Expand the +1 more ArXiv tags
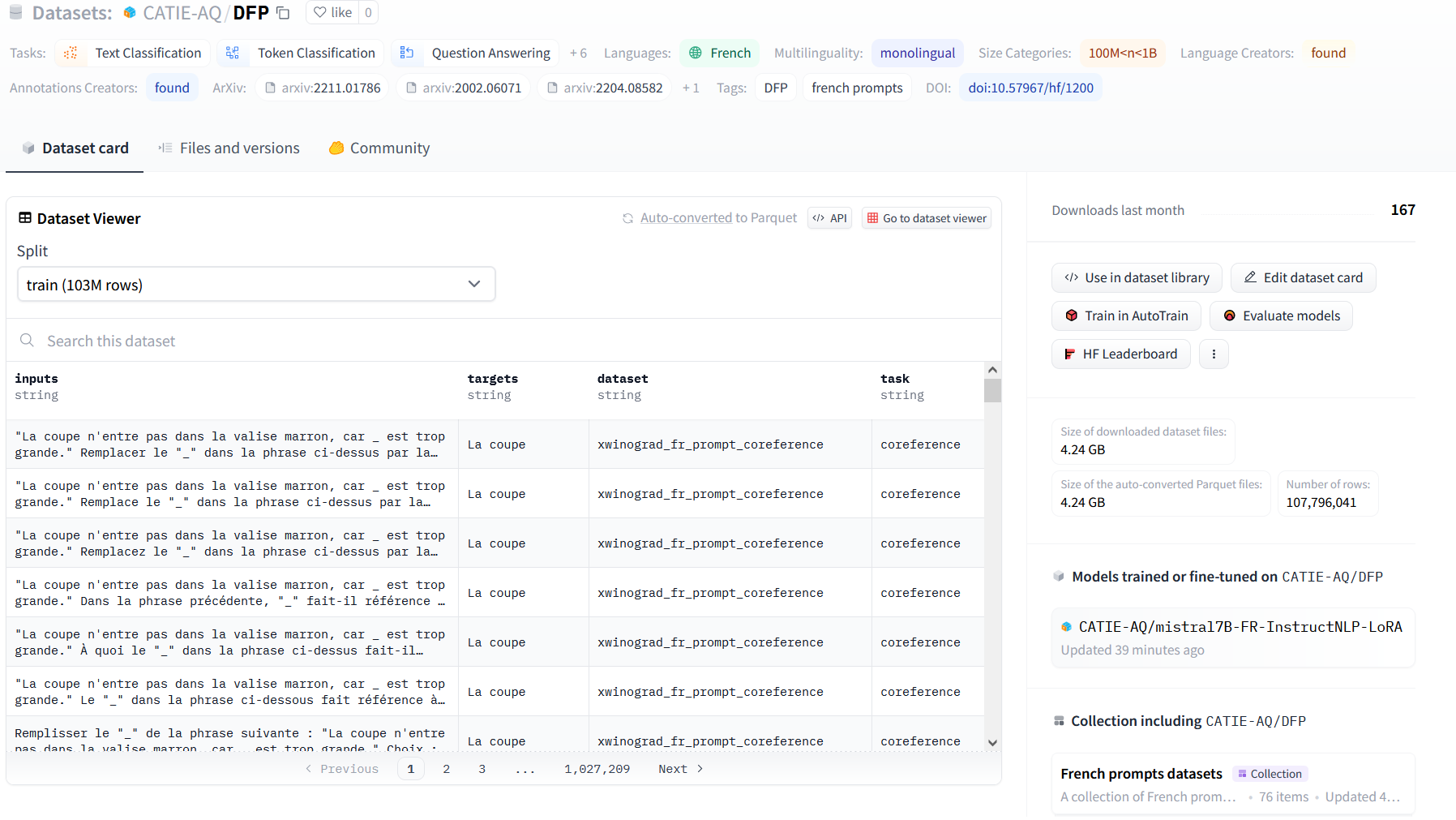Screen dimensions: 1456x820 tap(691, 88)
